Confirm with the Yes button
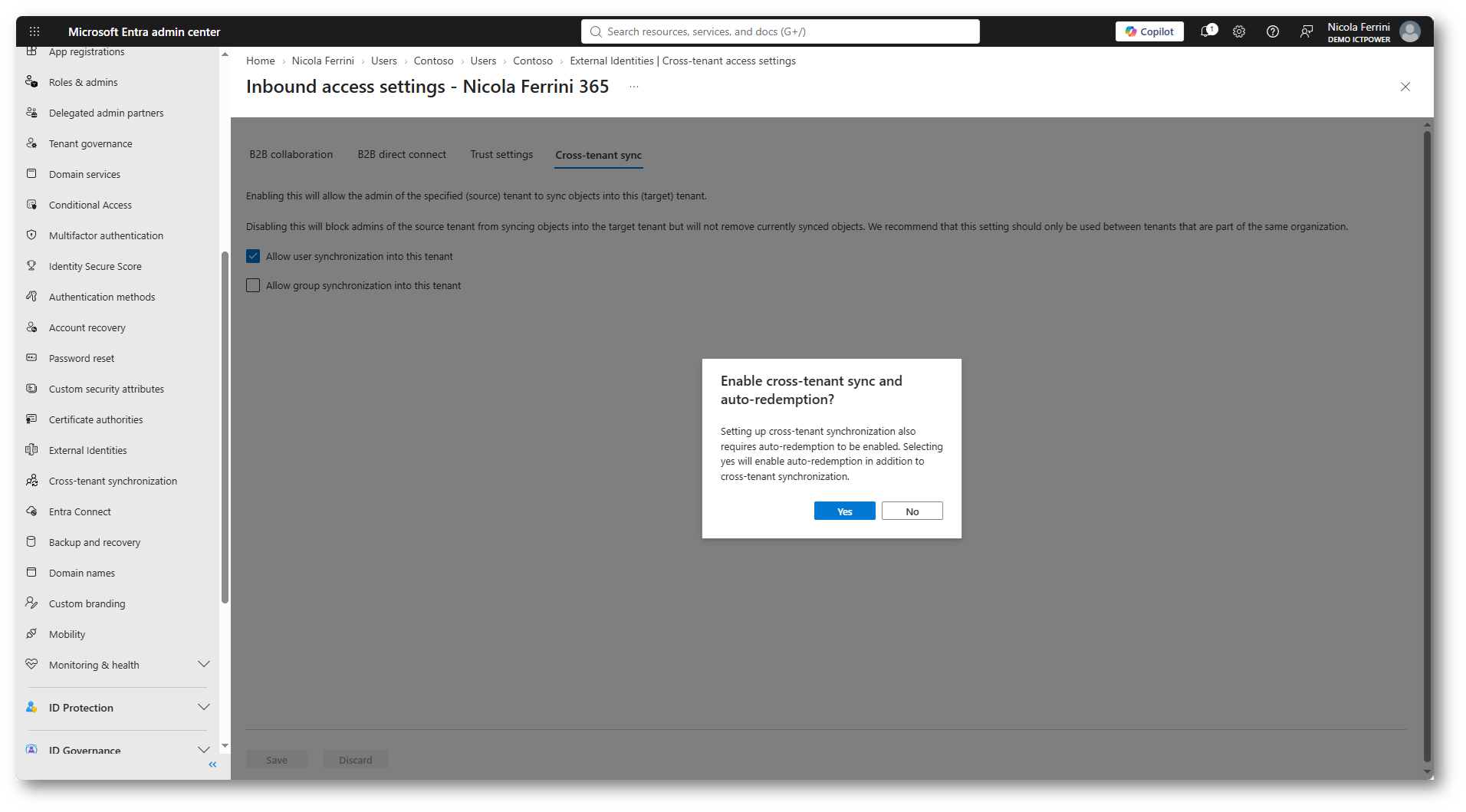Screen dimensions: 1466x812 pyautogui.click(x=845, y=511)
